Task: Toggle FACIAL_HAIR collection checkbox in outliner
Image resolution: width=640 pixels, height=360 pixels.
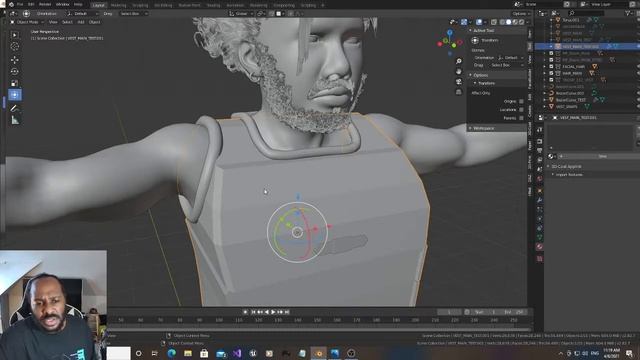Action: pos(551,67)
